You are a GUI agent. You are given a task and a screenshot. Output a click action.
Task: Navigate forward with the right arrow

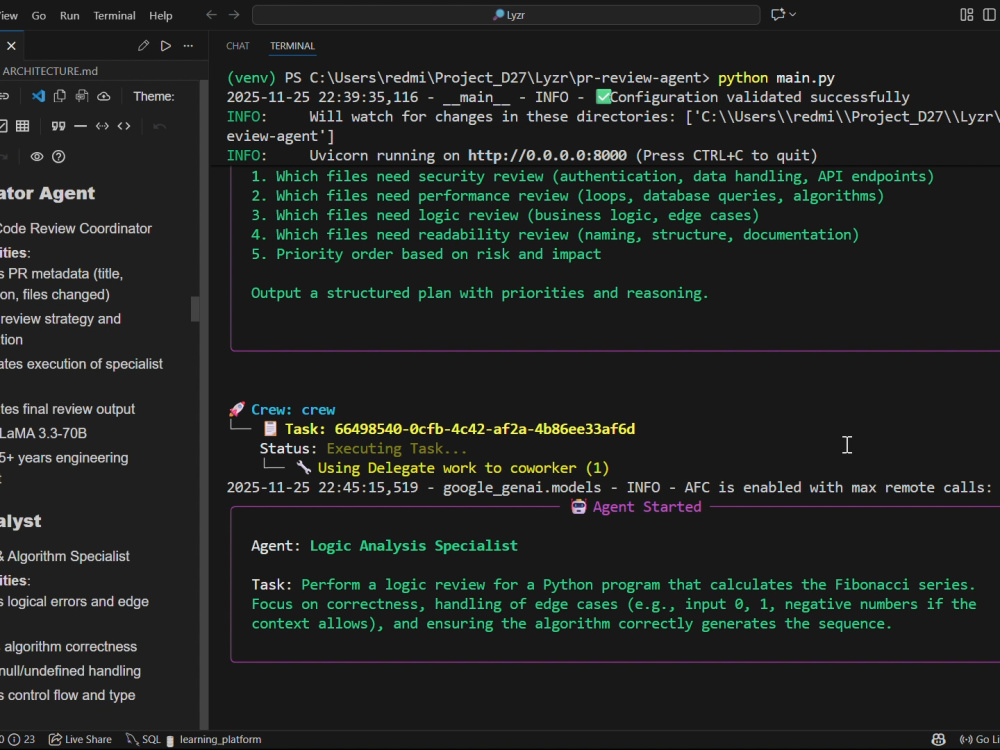click(234, 15)
